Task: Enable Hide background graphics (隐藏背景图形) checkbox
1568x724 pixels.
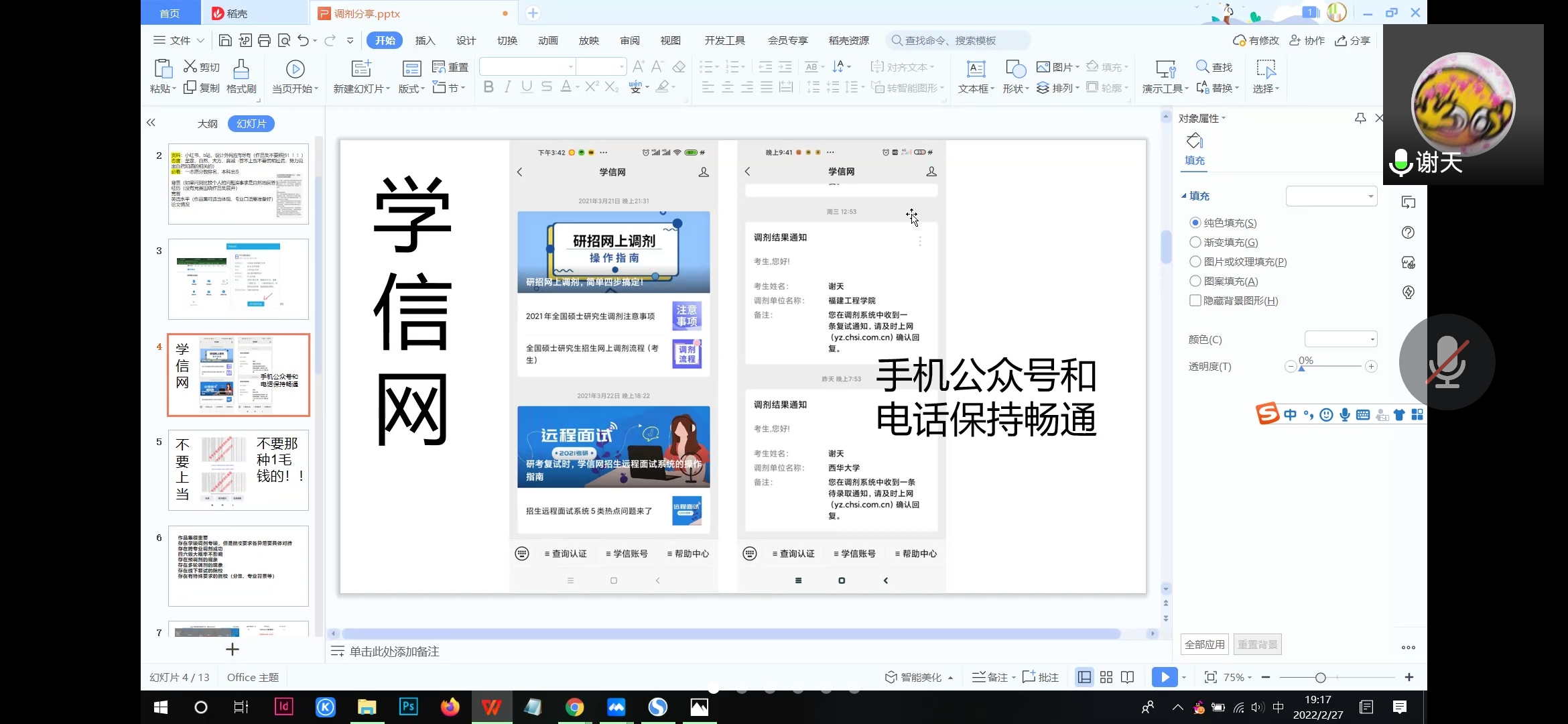Action: point(1195,300)
